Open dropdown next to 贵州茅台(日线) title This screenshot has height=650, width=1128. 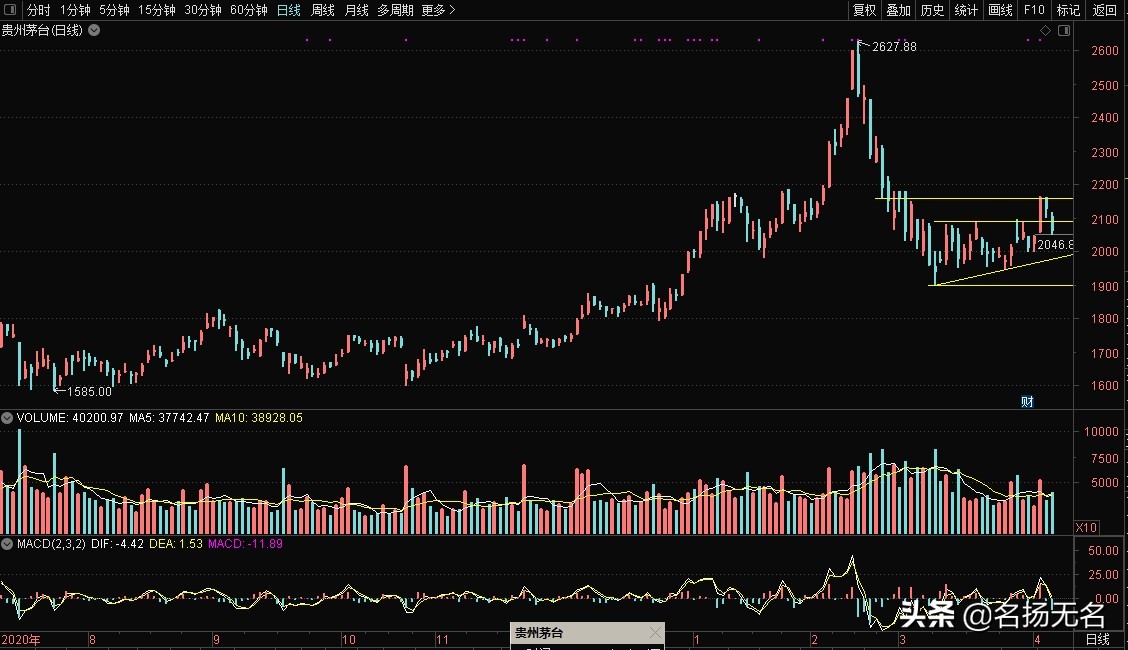(x=94, y=30)
